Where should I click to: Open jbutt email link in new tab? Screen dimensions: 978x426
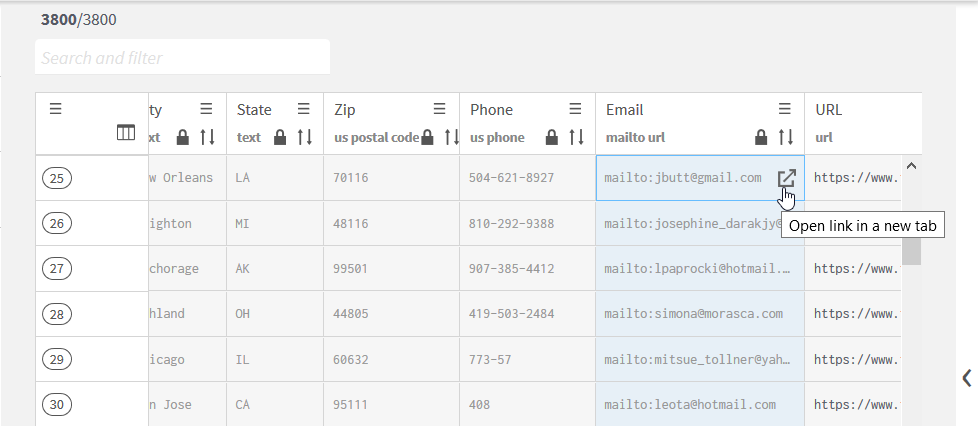787,178
